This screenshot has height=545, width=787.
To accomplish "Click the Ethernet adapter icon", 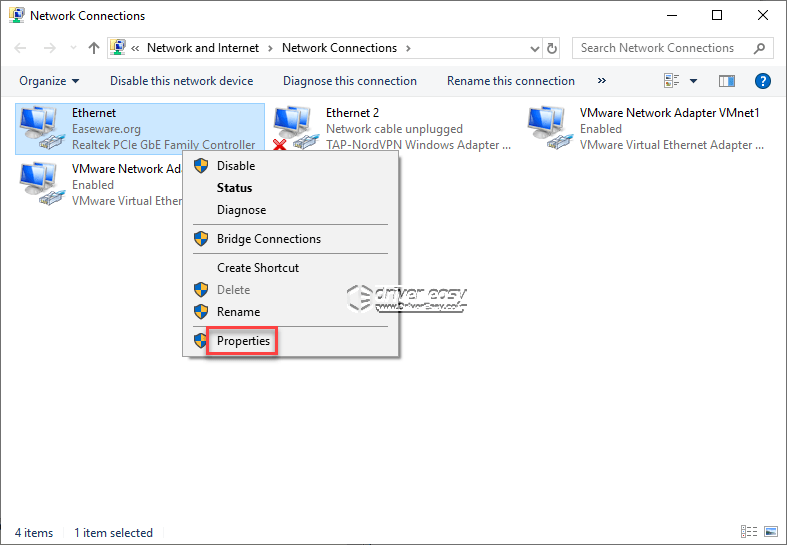I will click(41, 128).
